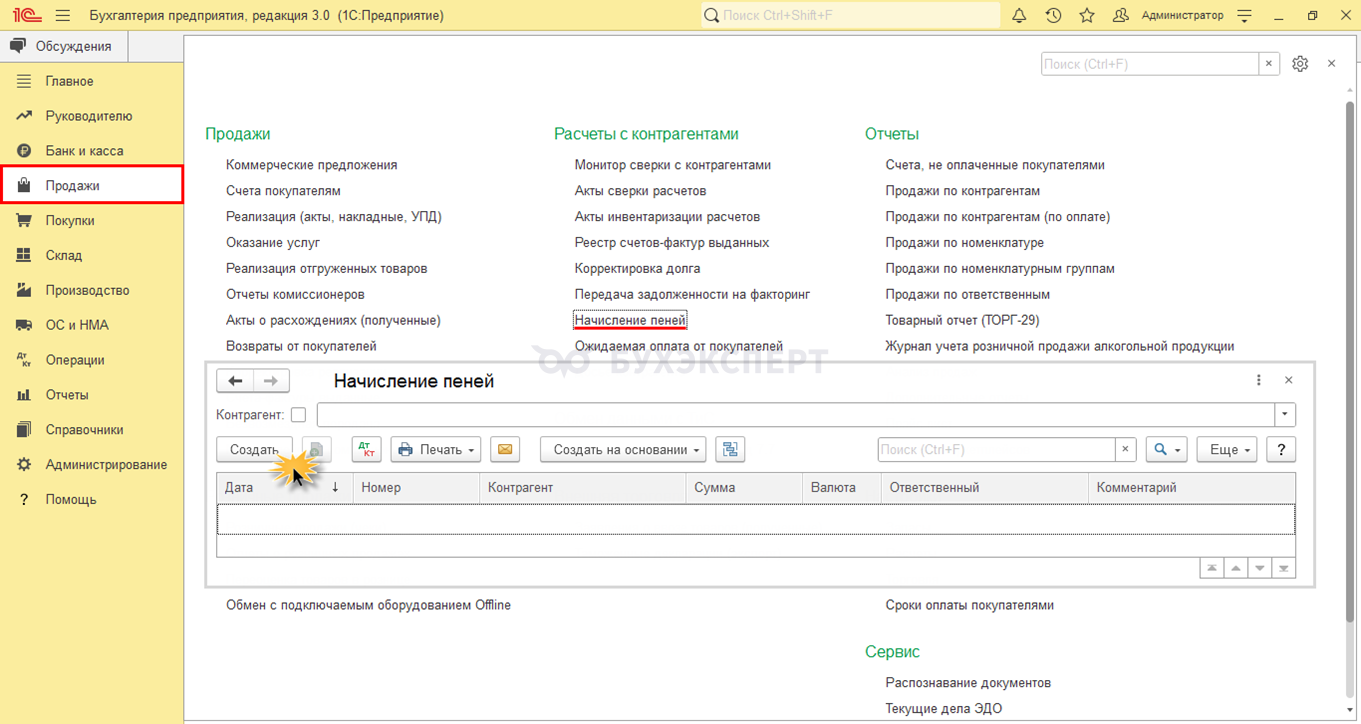
Task: Open the Банк и касса section
Action: (84, 151)
